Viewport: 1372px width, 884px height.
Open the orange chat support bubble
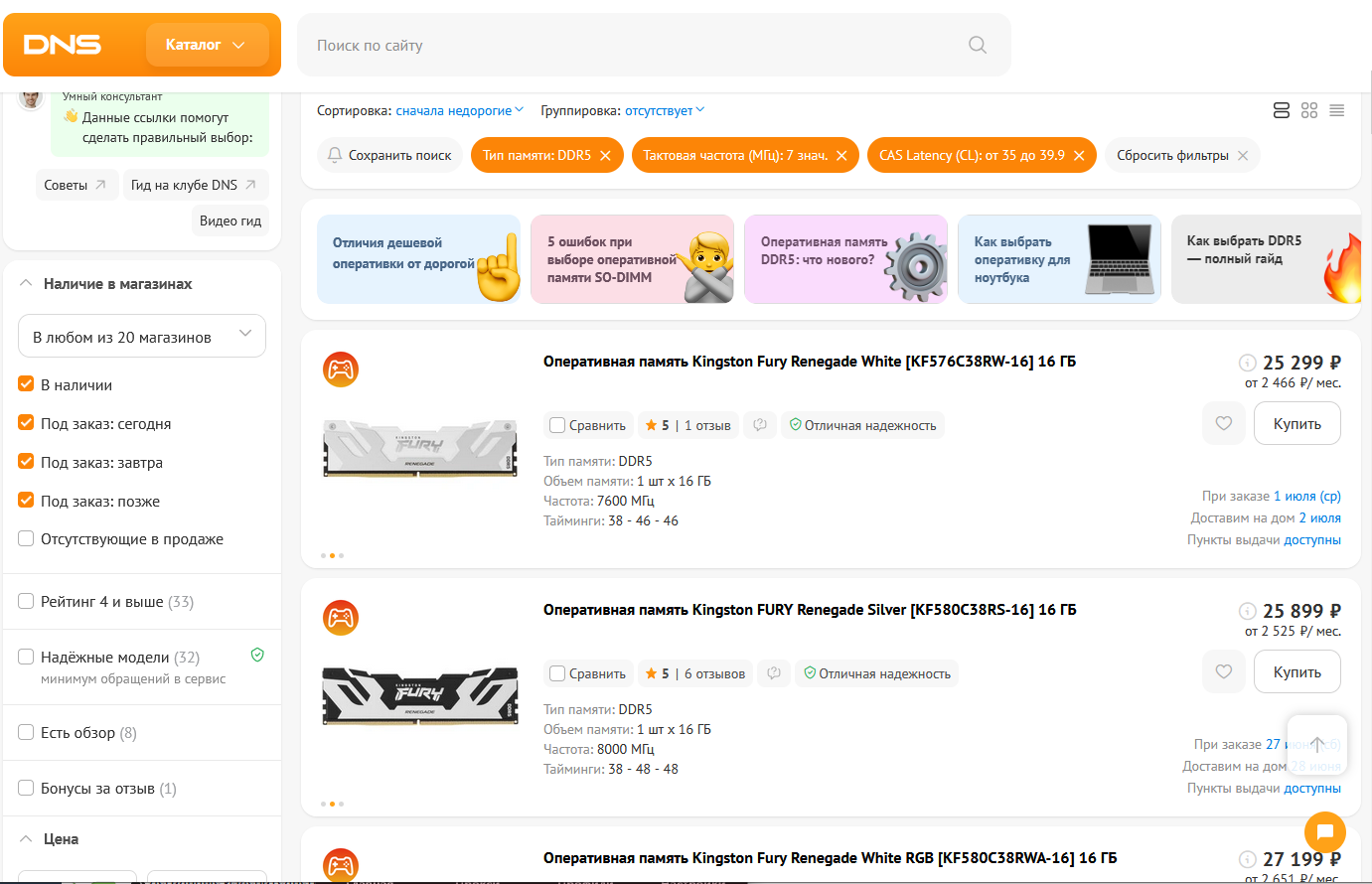1325,832
